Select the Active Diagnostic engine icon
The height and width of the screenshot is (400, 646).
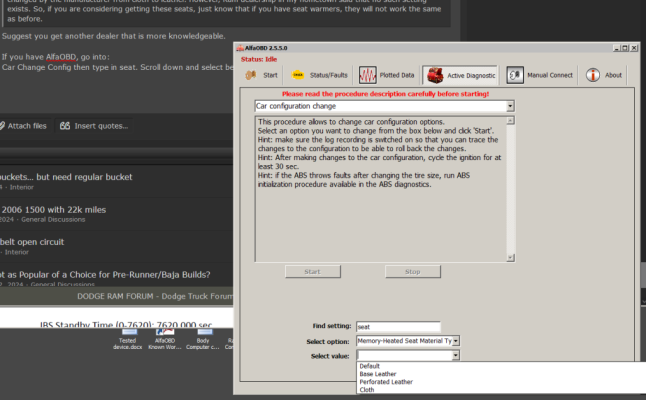435,75
